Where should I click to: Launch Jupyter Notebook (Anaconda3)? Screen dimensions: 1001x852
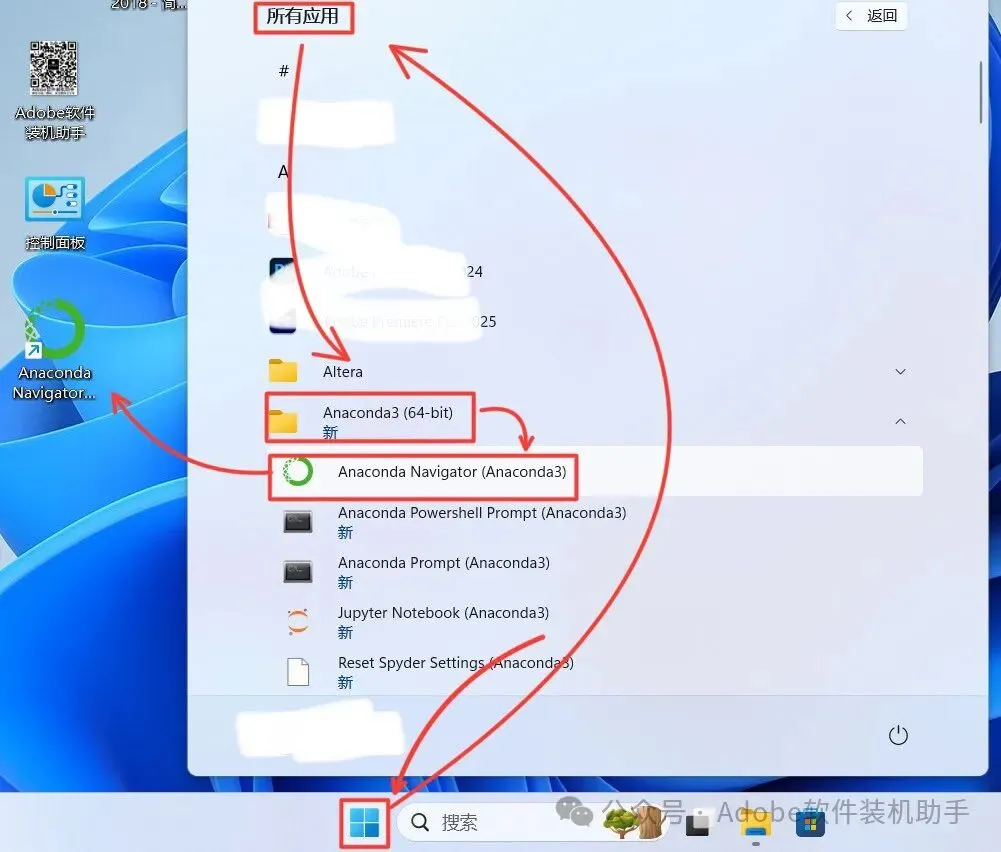click(594, 622)
